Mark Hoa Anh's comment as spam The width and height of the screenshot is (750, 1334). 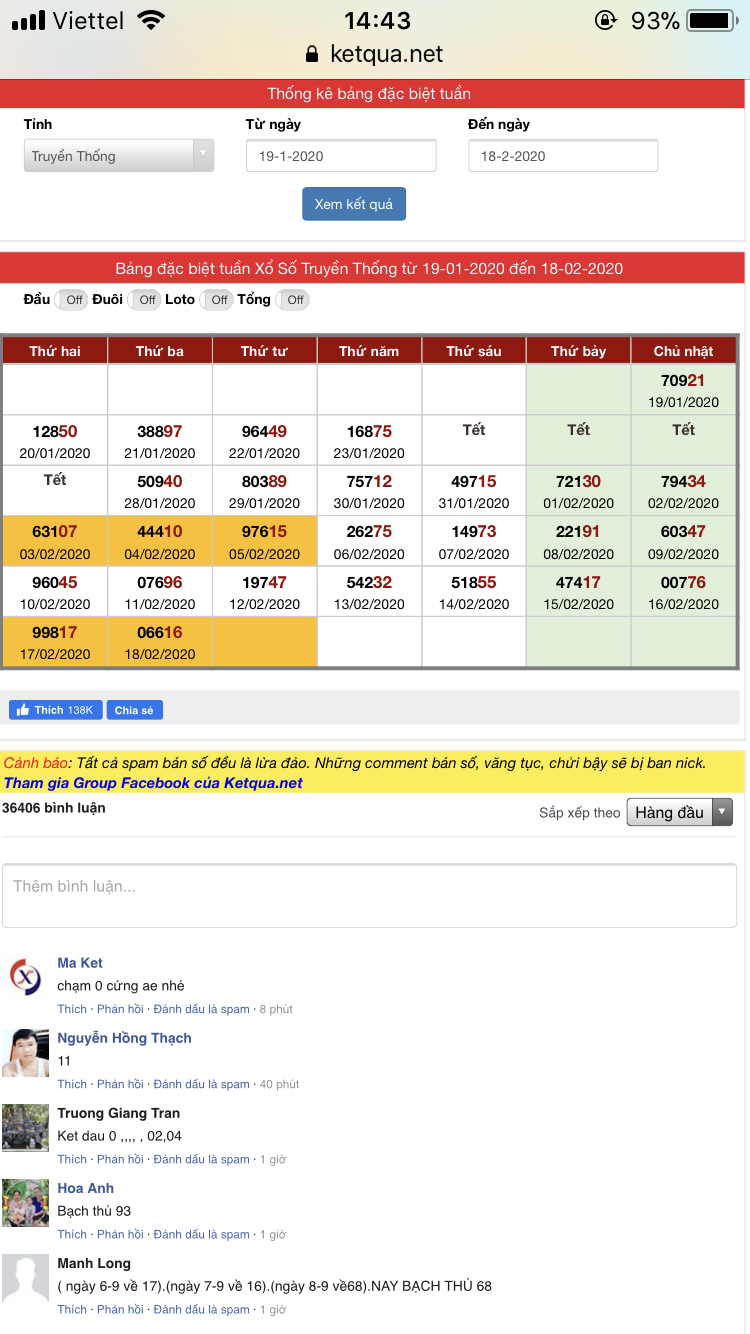click(202, 1234)
